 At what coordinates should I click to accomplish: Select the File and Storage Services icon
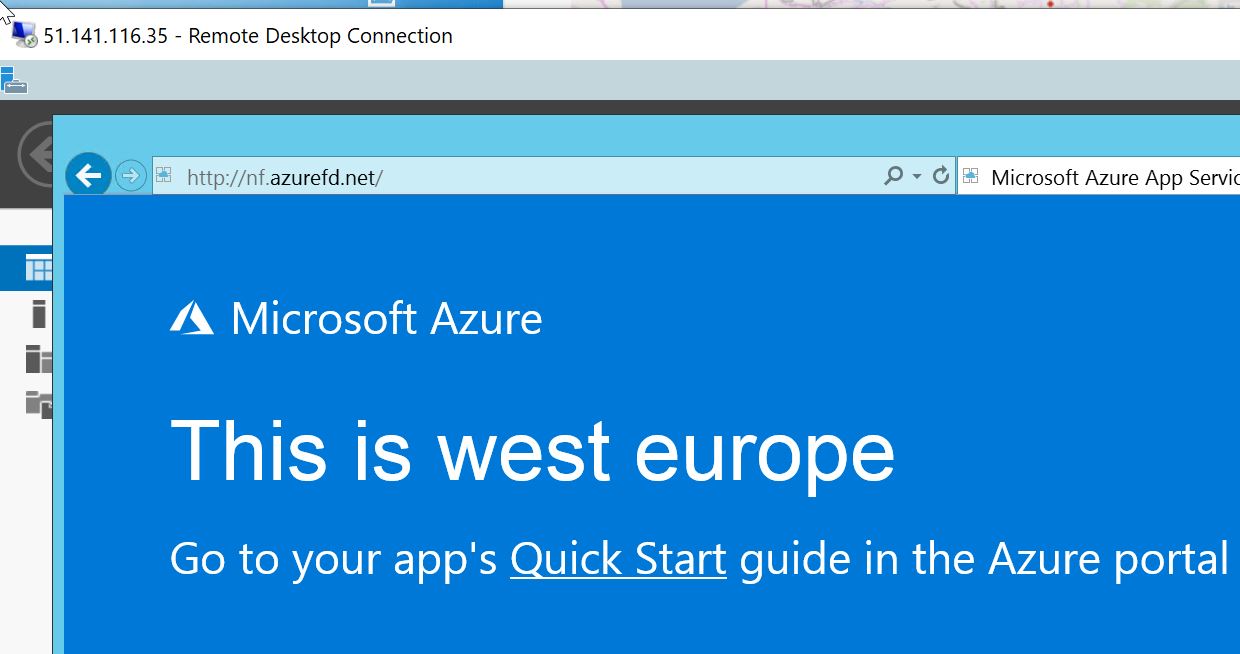click(39, 403)
